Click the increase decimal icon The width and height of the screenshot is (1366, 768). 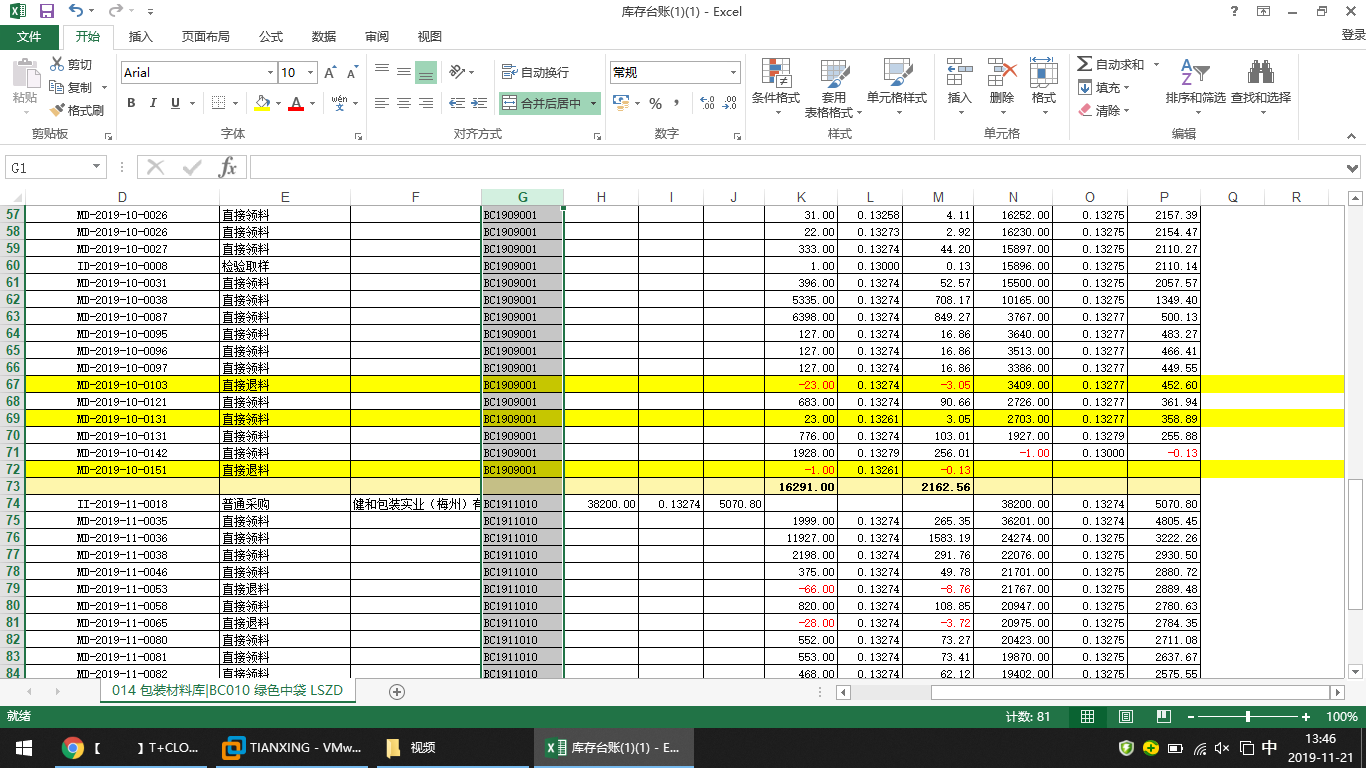(x=707, y=103)
